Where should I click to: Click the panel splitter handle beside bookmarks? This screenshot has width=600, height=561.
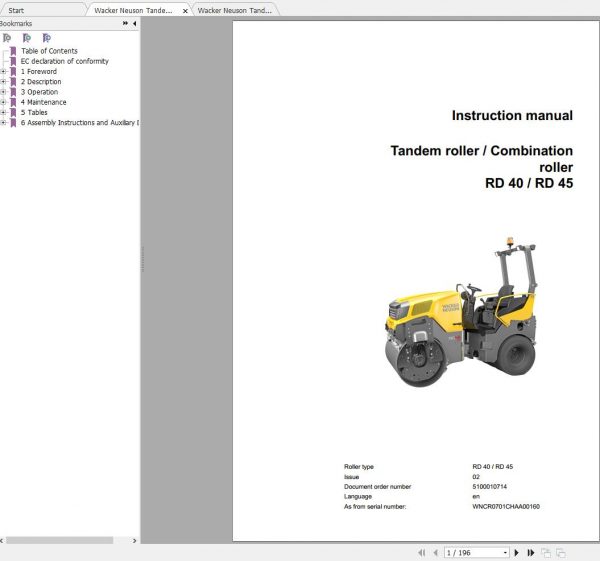[142, 259]
